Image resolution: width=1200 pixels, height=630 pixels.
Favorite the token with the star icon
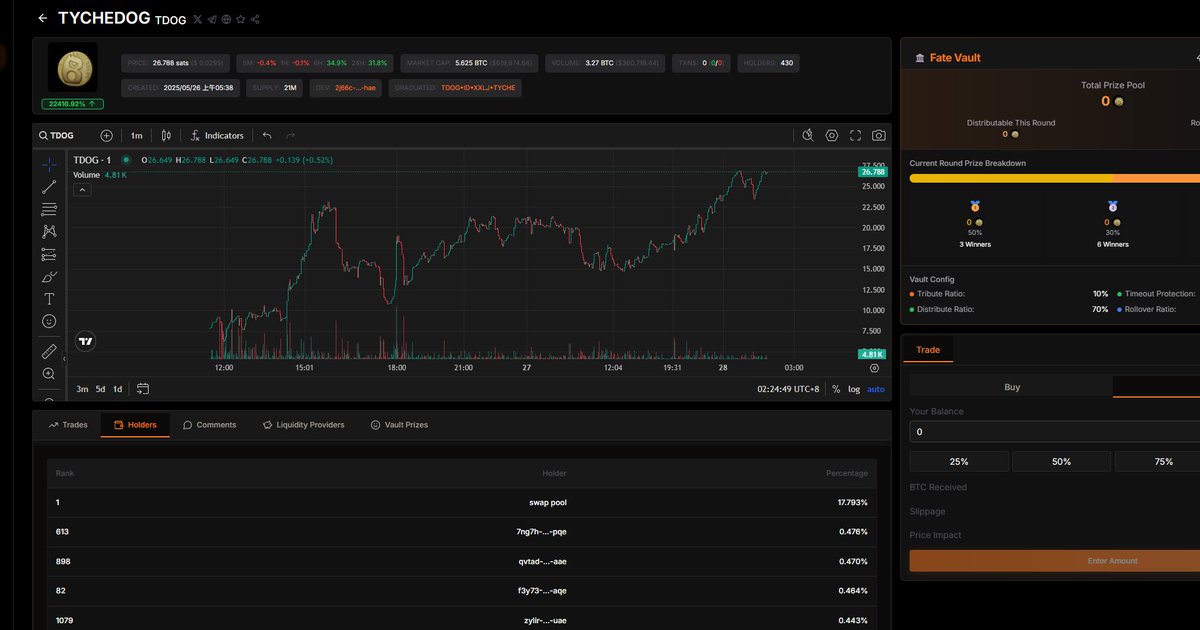click(241, 19)
